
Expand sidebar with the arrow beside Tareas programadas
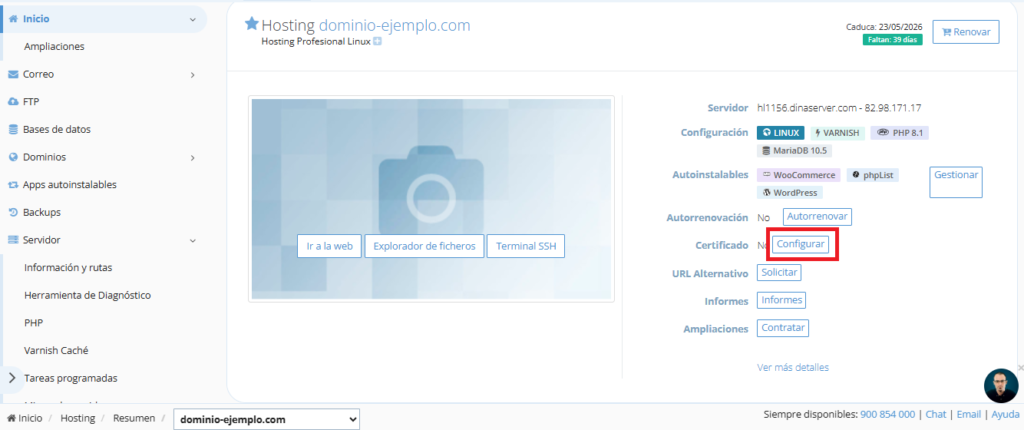pos(12,378)
